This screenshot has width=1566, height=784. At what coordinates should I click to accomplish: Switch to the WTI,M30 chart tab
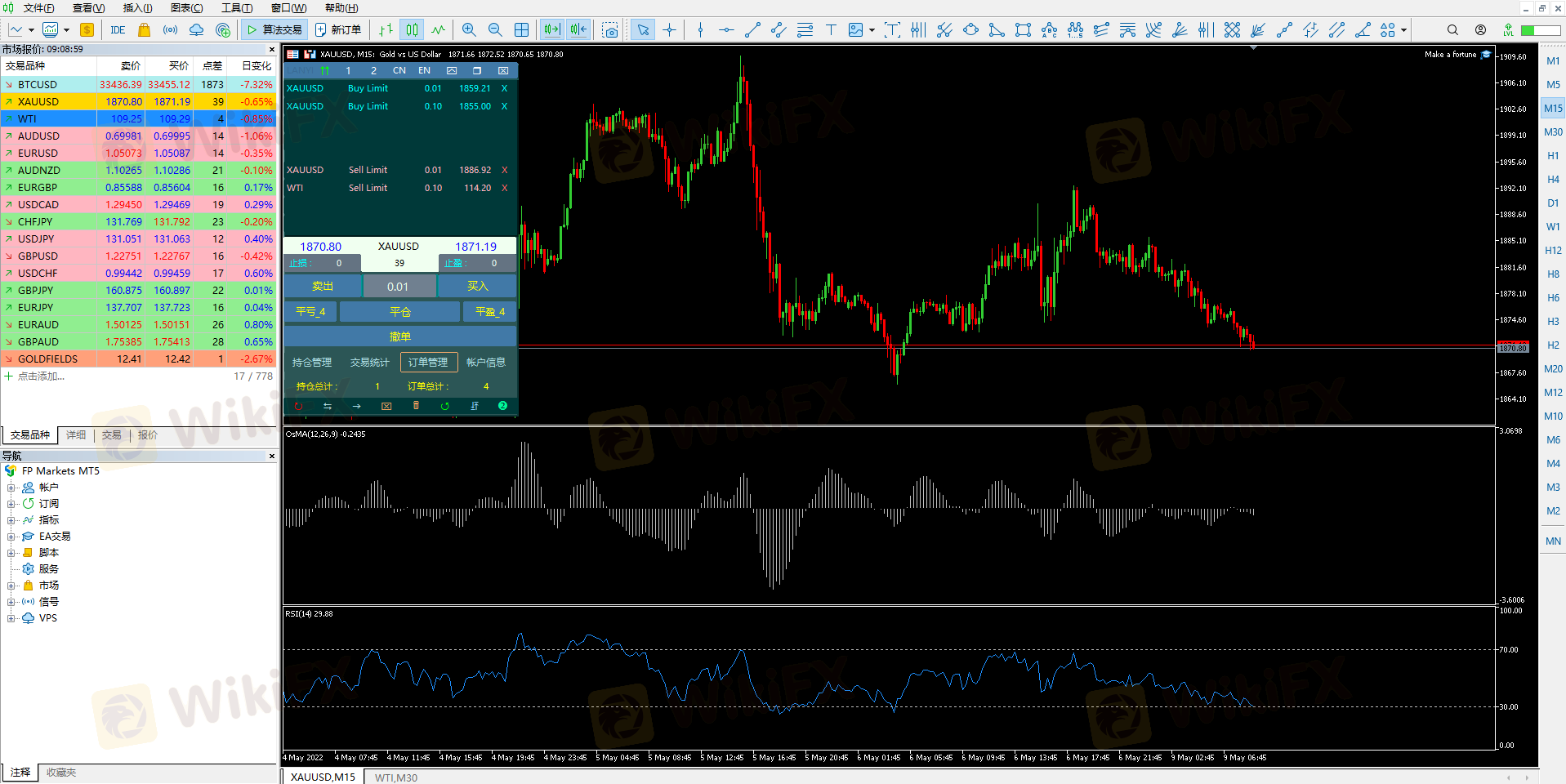pos(395,777)
